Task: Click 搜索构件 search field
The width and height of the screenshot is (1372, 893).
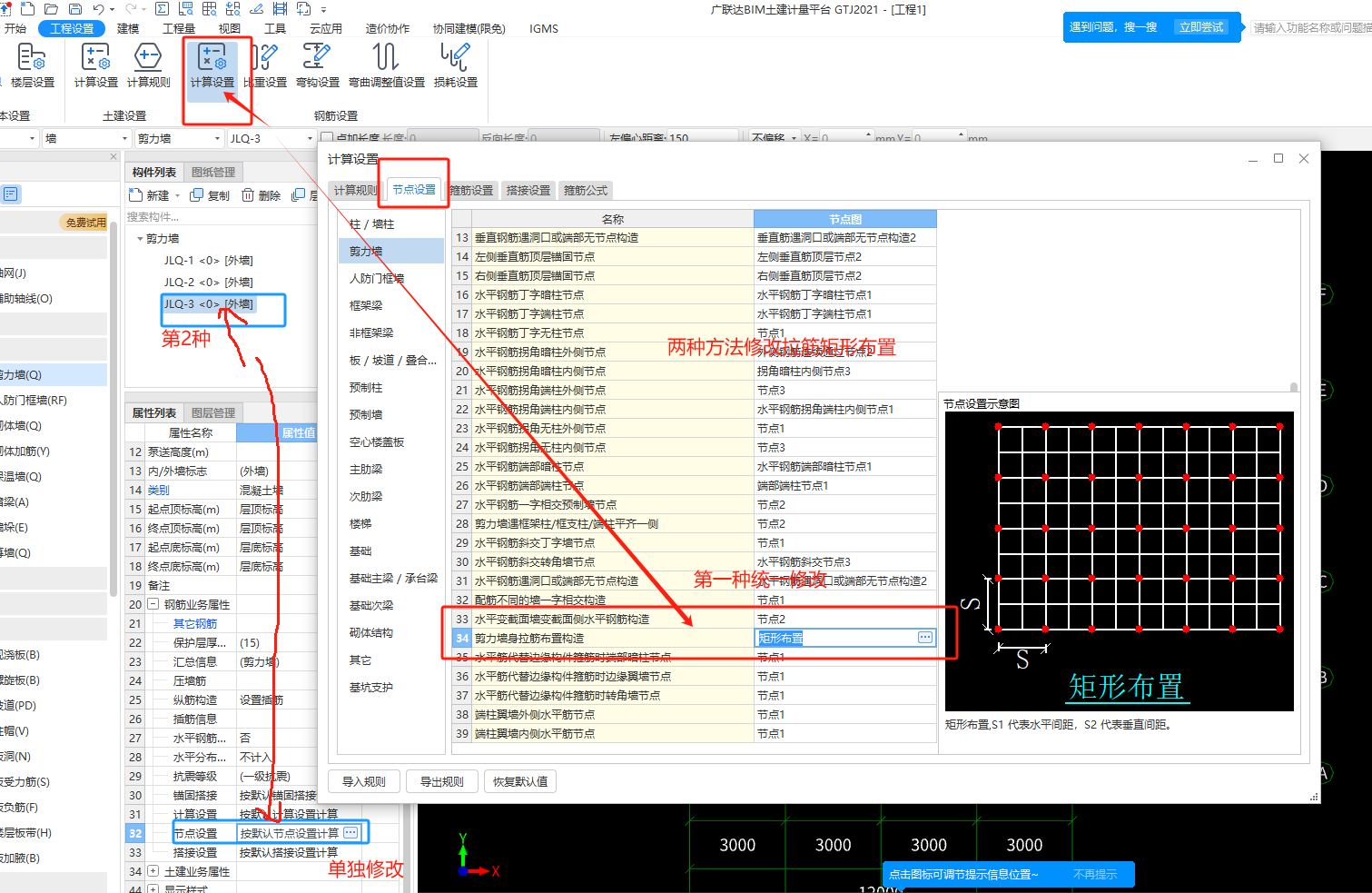Action: (x=220, y=216)
